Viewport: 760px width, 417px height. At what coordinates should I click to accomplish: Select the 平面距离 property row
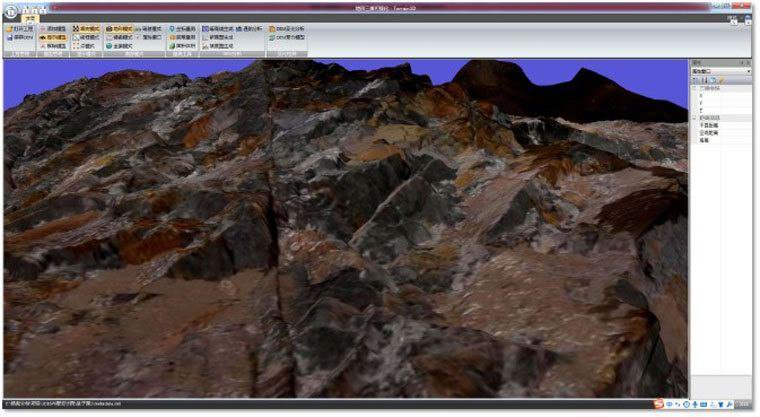pos(721,125)
